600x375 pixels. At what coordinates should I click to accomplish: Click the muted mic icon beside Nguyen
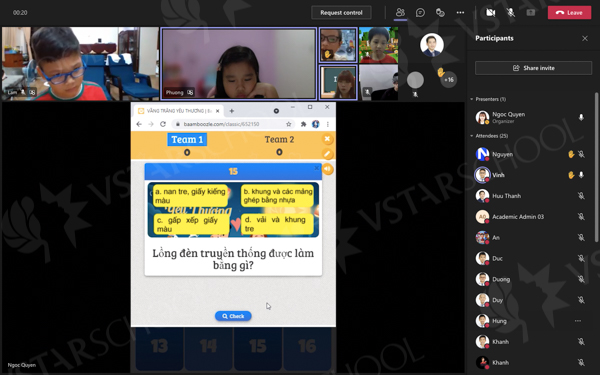tap(581, 154)
